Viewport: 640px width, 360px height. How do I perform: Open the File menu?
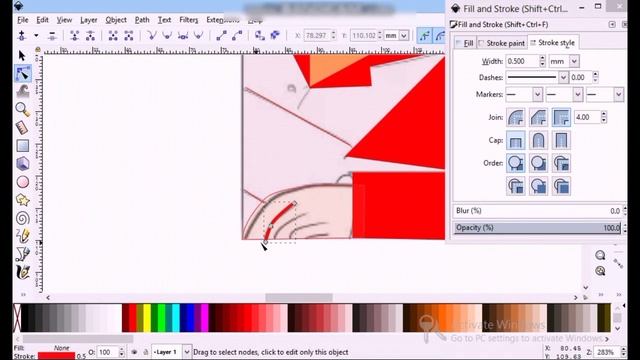(x=22, y=20)
